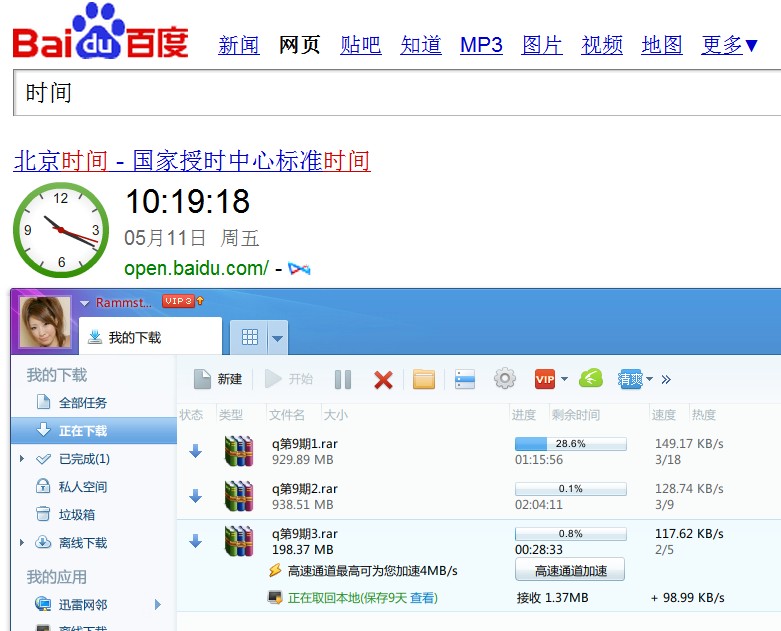781x631 pixels.
Task: Click the Baidu search input field
Action: tap(400, 94)
